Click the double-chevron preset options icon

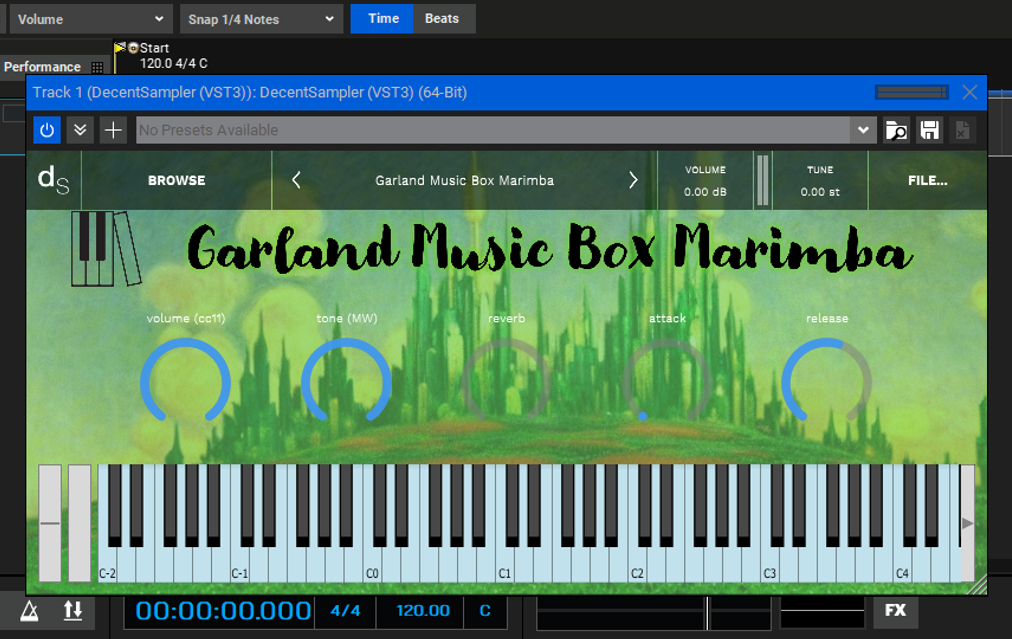click(x=80, y=130)
